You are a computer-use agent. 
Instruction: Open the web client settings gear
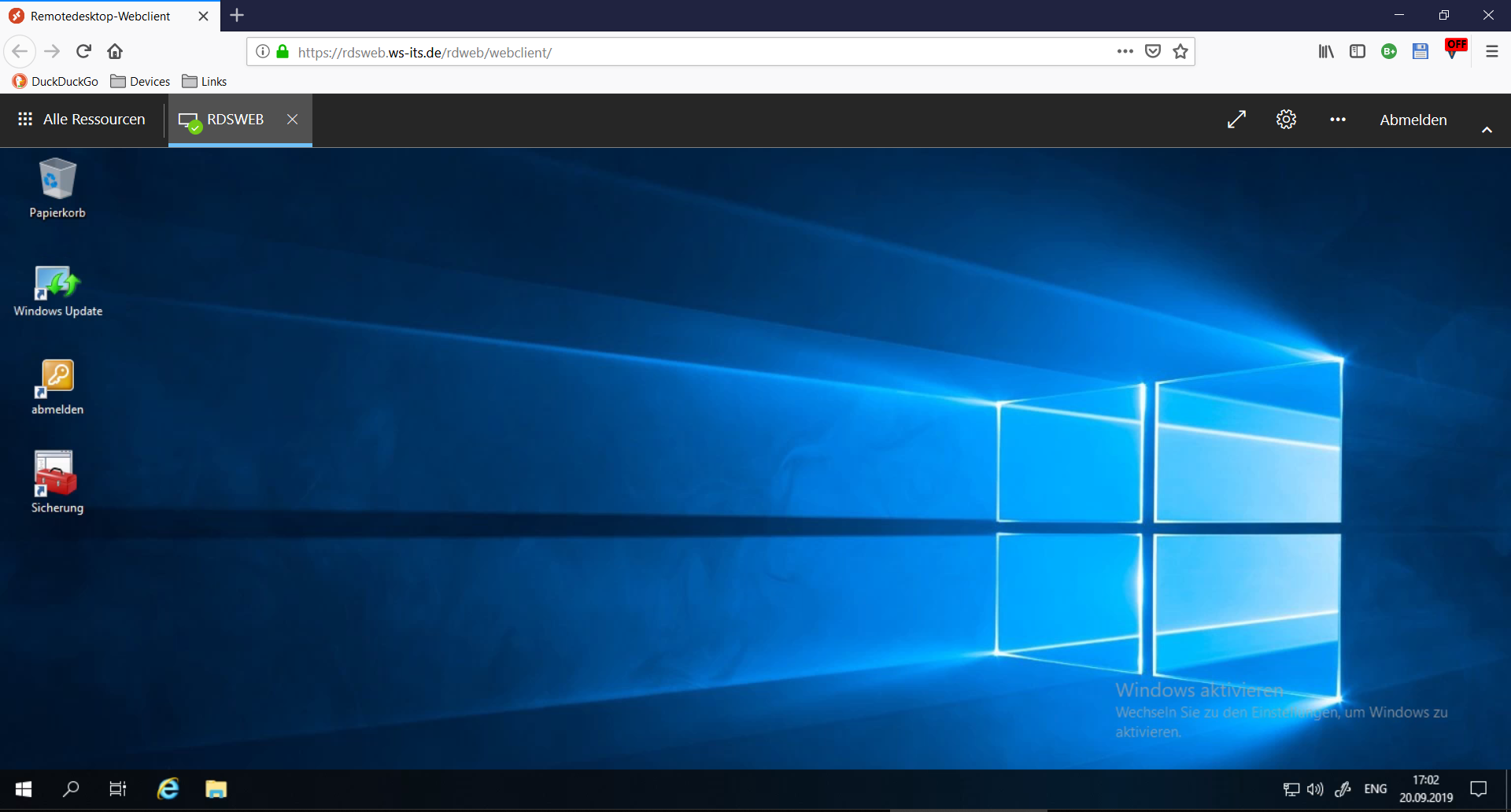(x=1286, y=120)
